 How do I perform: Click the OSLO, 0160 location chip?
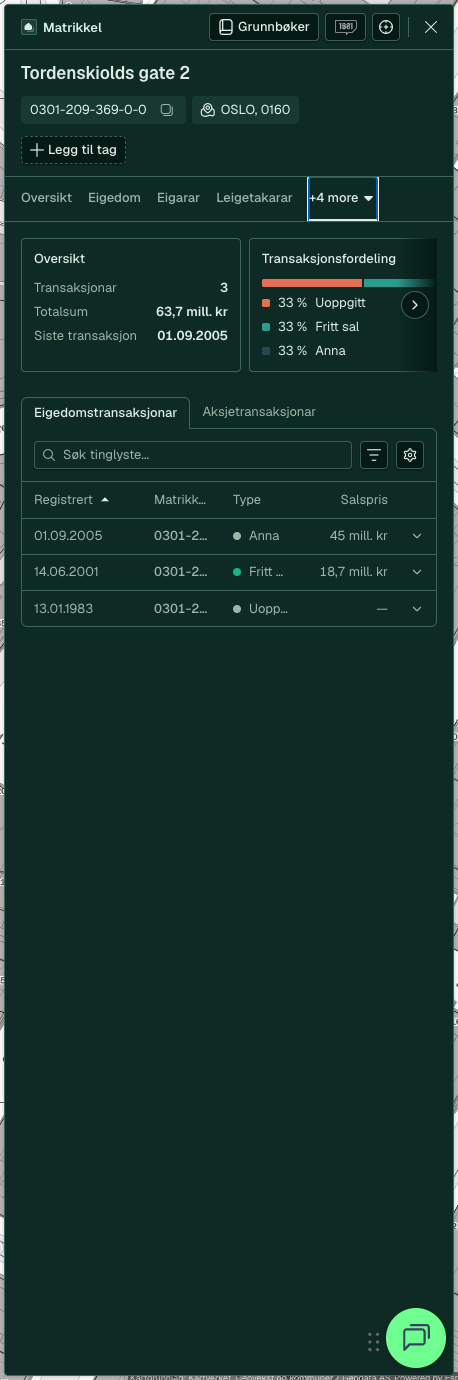click(245, 110)
